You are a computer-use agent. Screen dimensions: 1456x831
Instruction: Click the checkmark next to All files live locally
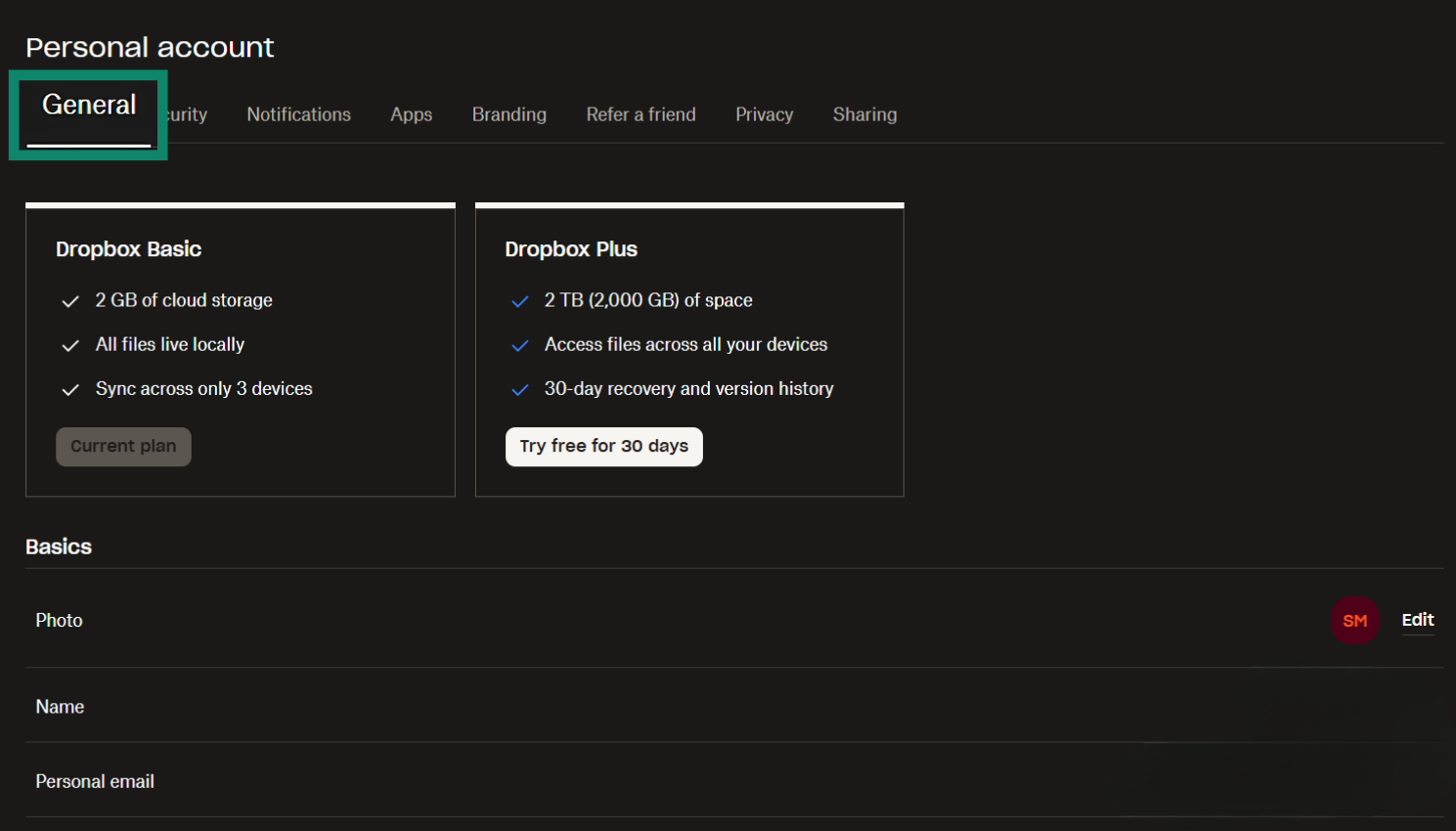[69, 345]
